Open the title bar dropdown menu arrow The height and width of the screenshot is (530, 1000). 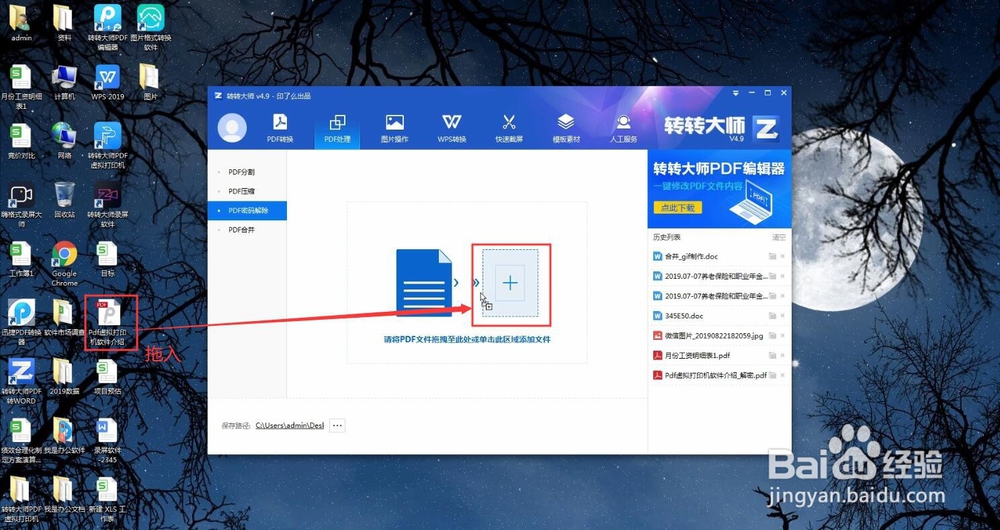click(737, 94)
